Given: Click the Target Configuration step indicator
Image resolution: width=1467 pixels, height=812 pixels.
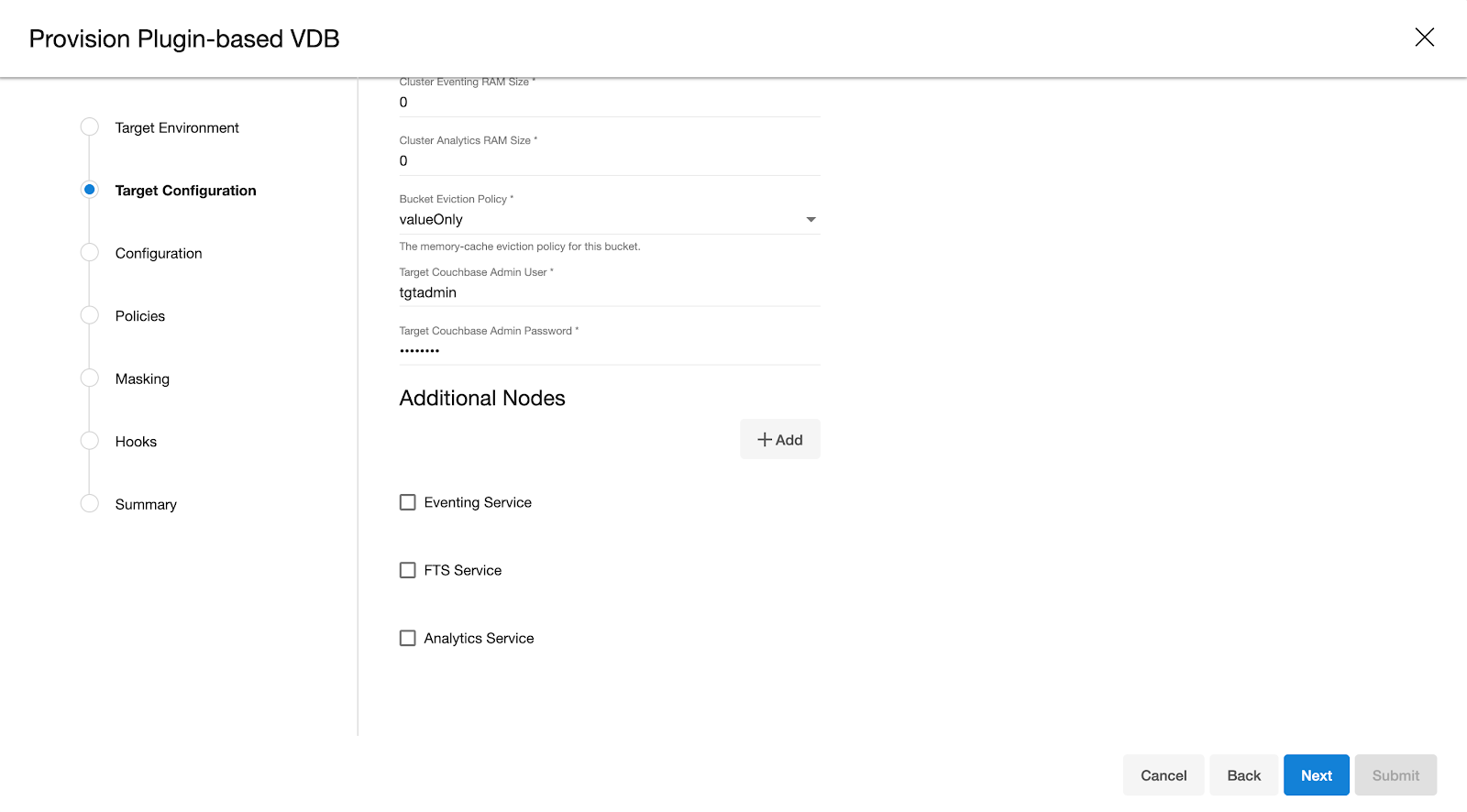Looking at the screenshot, I should (x=90, y=190).
